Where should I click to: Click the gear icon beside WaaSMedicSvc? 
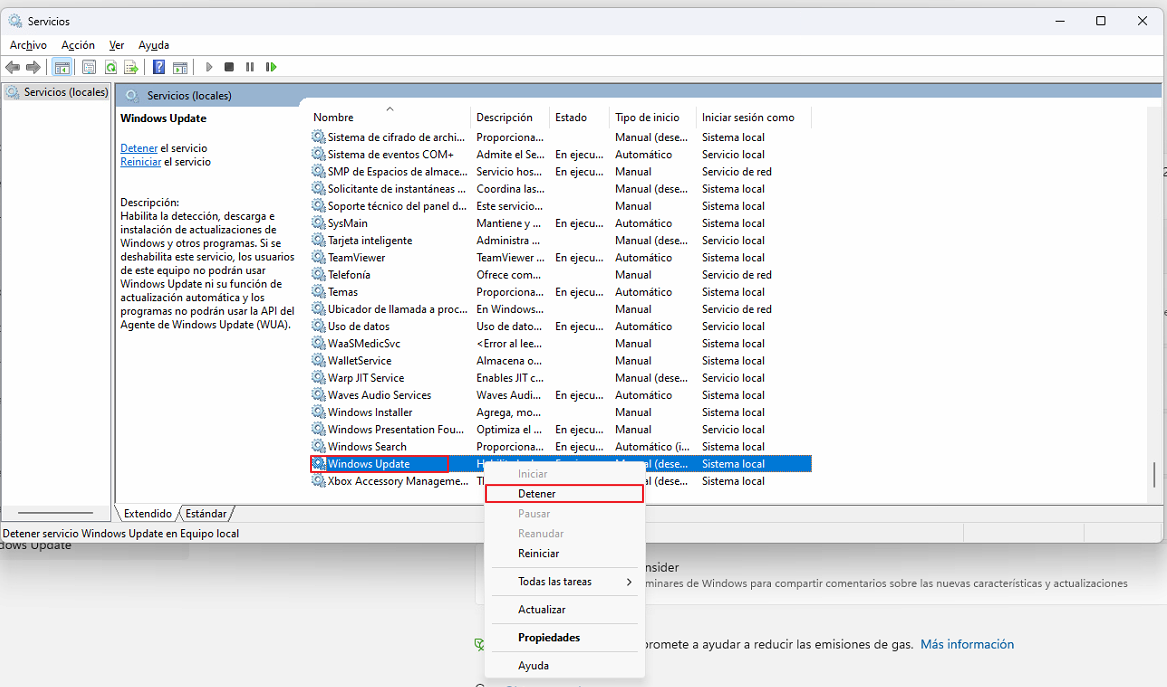(x=319, y=343)
